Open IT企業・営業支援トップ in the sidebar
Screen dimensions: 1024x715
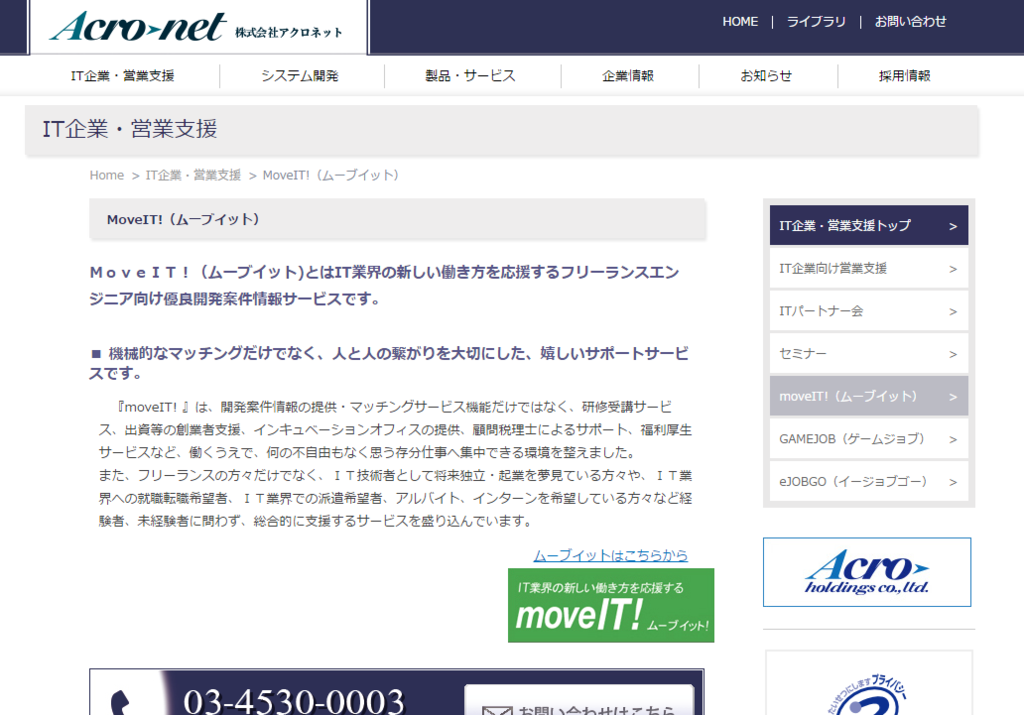point(869,225)
